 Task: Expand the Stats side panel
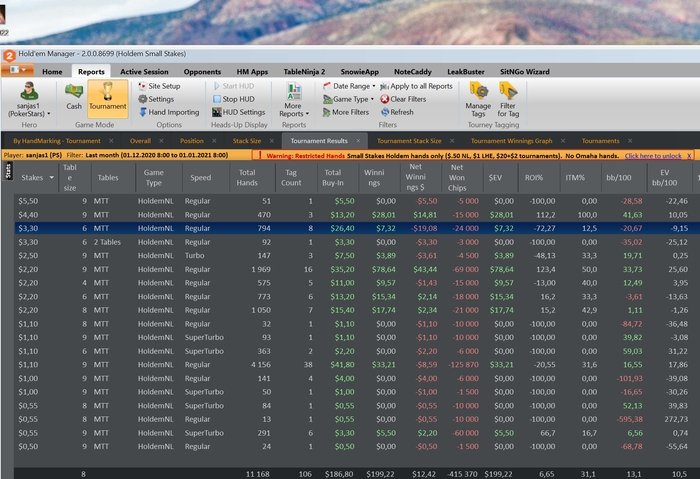click(8, 171)
